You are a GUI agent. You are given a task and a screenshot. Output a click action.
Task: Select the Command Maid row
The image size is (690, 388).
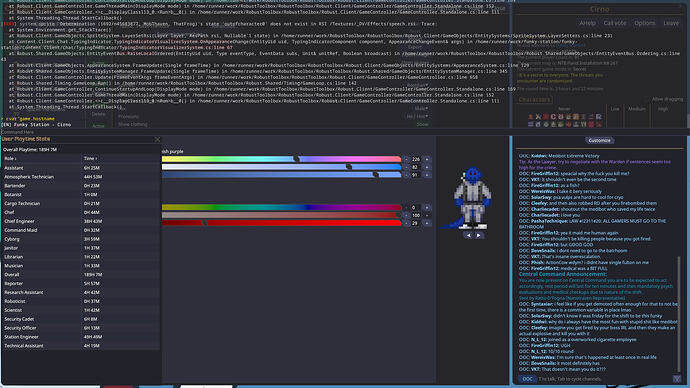81,230
